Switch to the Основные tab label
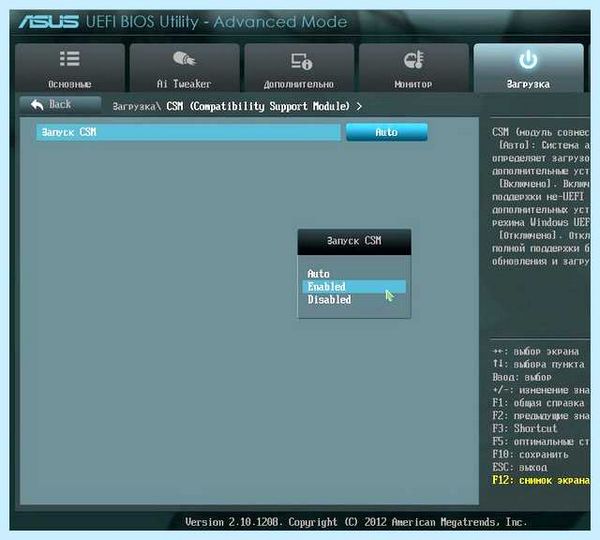600x540 pixels. [70, 84]
